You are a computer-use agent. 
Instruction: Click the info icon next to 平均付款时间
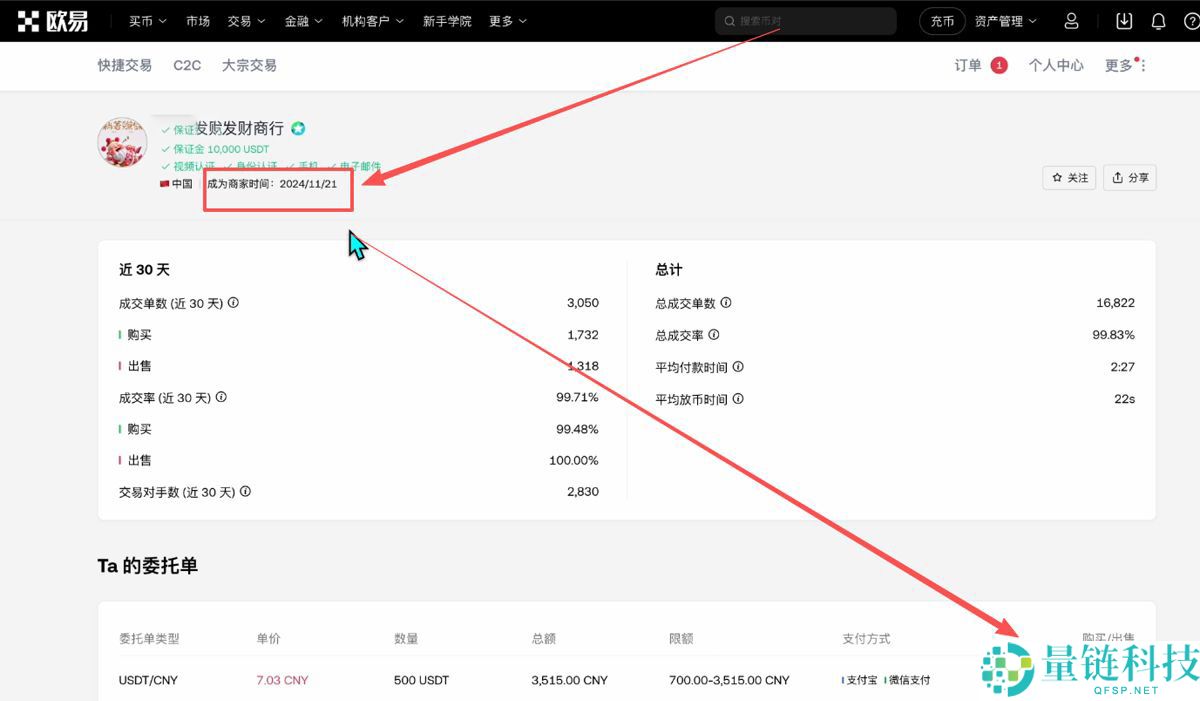click(736, 367)
